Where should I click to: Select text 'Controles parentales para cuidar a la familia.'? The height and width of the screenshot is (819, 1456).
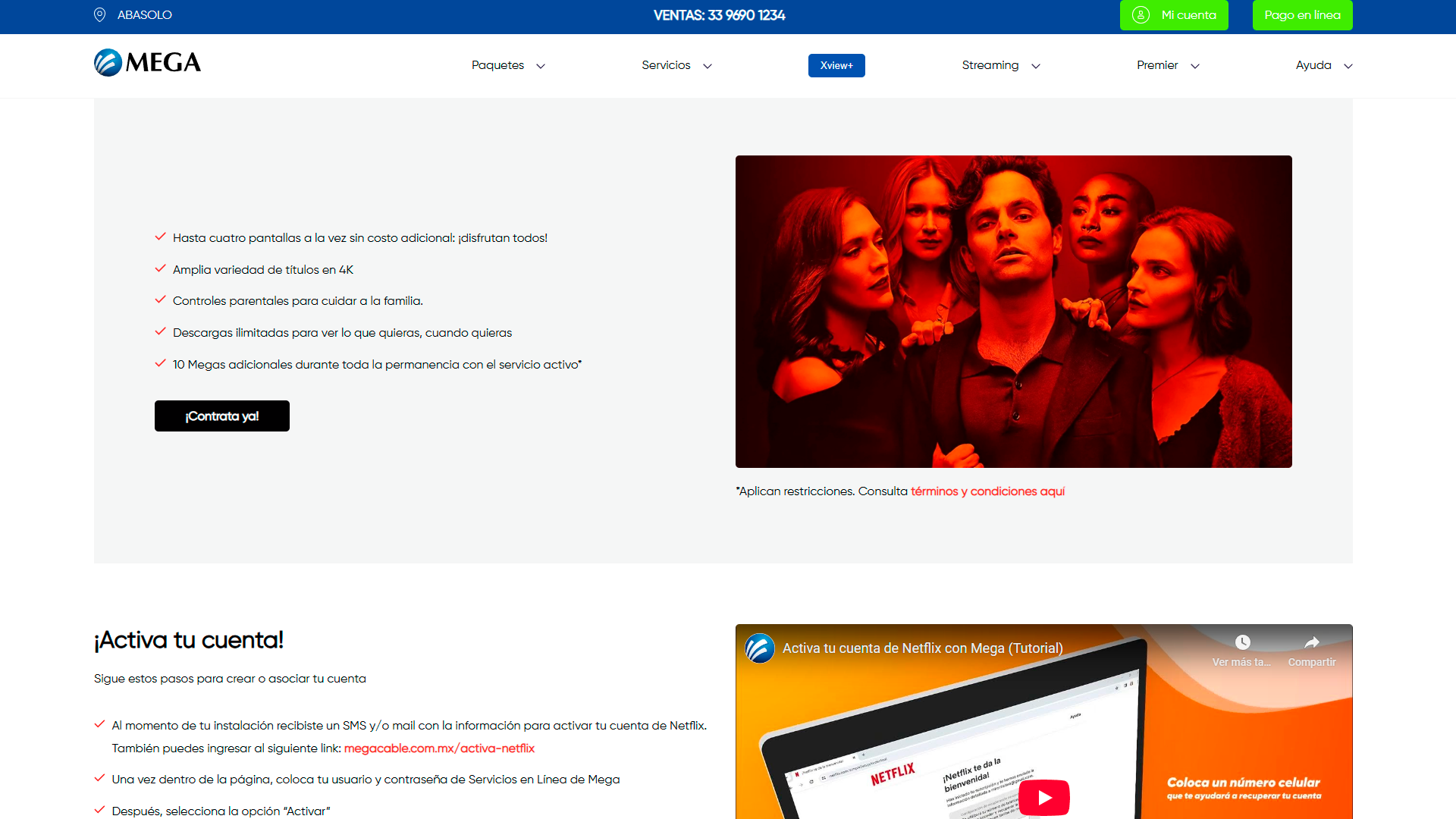coord(298,301)
